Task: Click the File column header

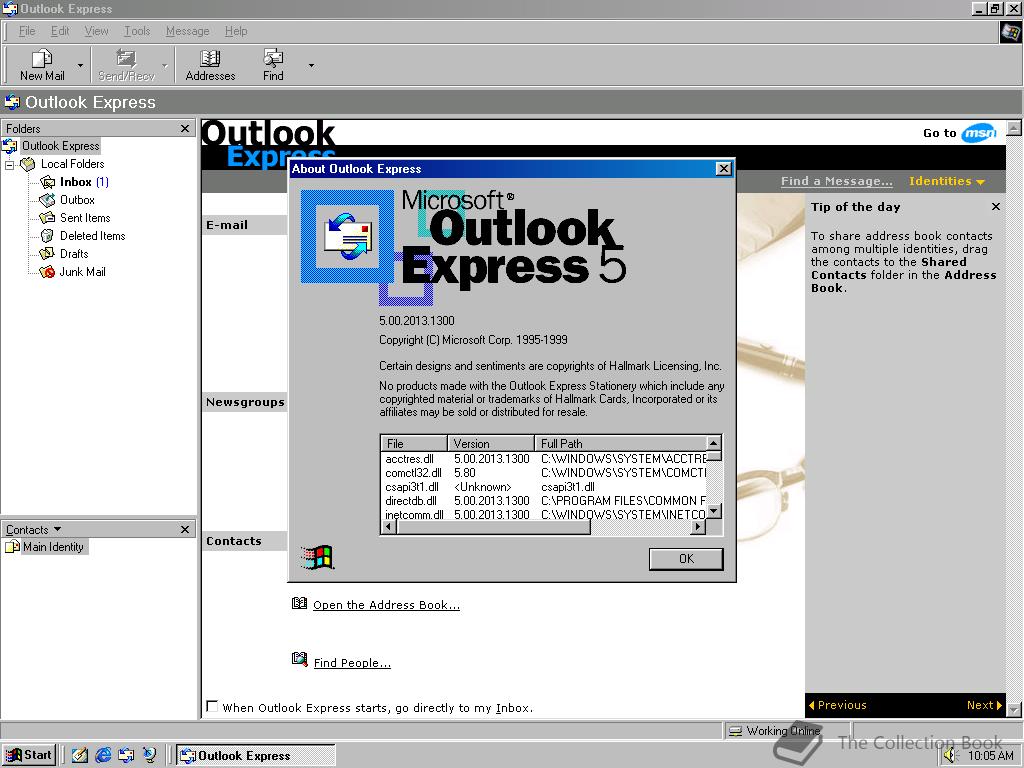Action: [413, 443]
